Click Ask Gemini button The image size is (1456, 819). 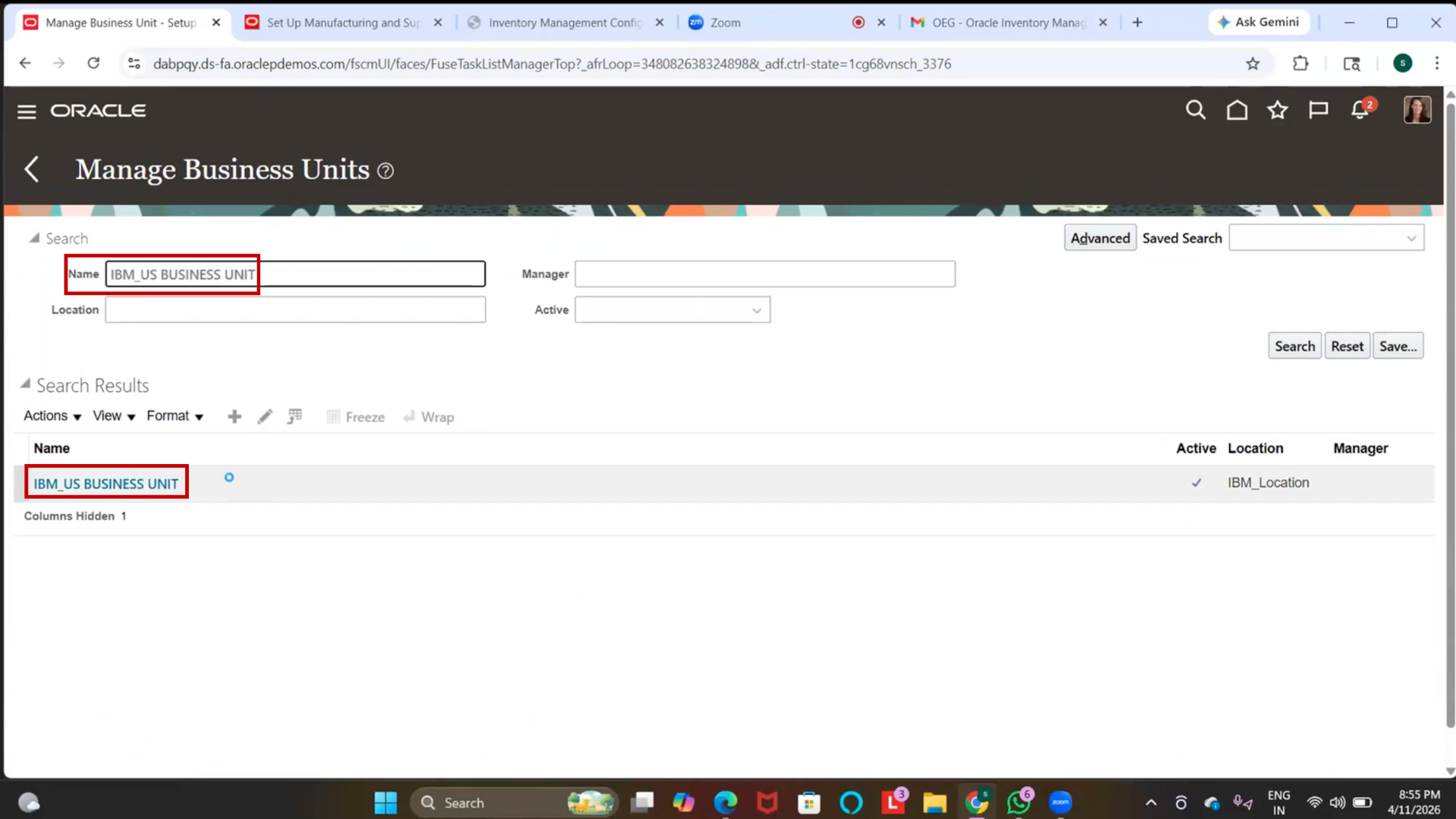(x=1258, y=22)
